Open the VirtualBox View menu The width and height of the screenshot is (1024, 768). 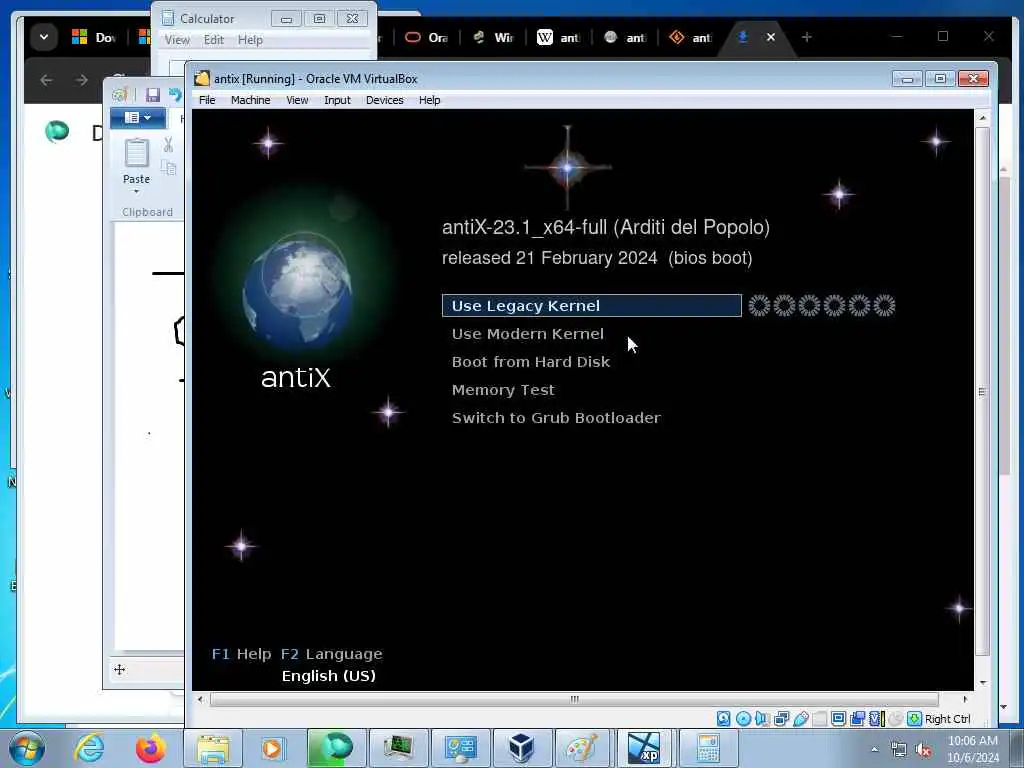coord(297,100)
